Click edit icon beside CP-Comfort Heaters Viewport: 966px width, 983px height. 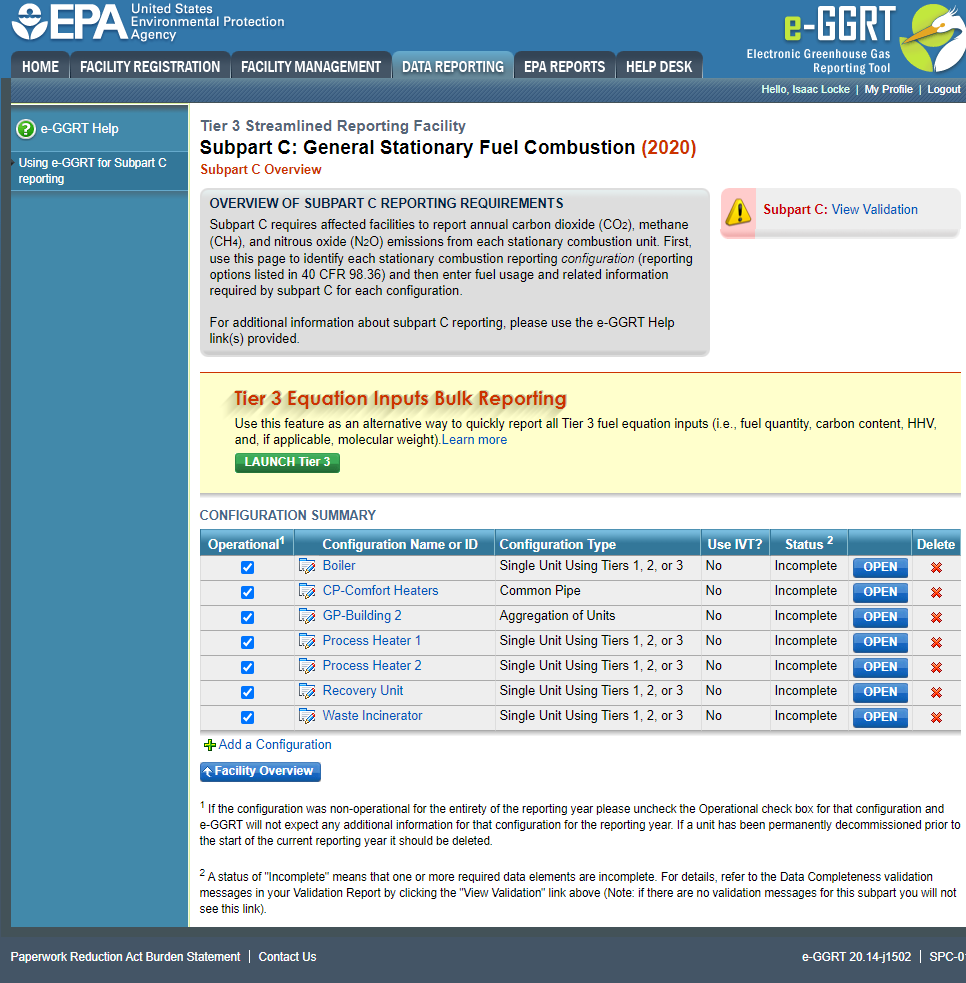pos(307,591)
